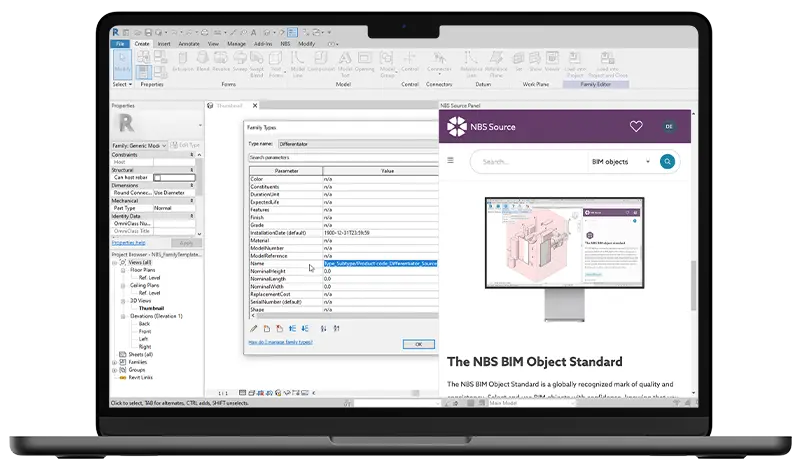Click the Apply button in Properties
This screenshot has width=800, height=471.
point(186,243)
